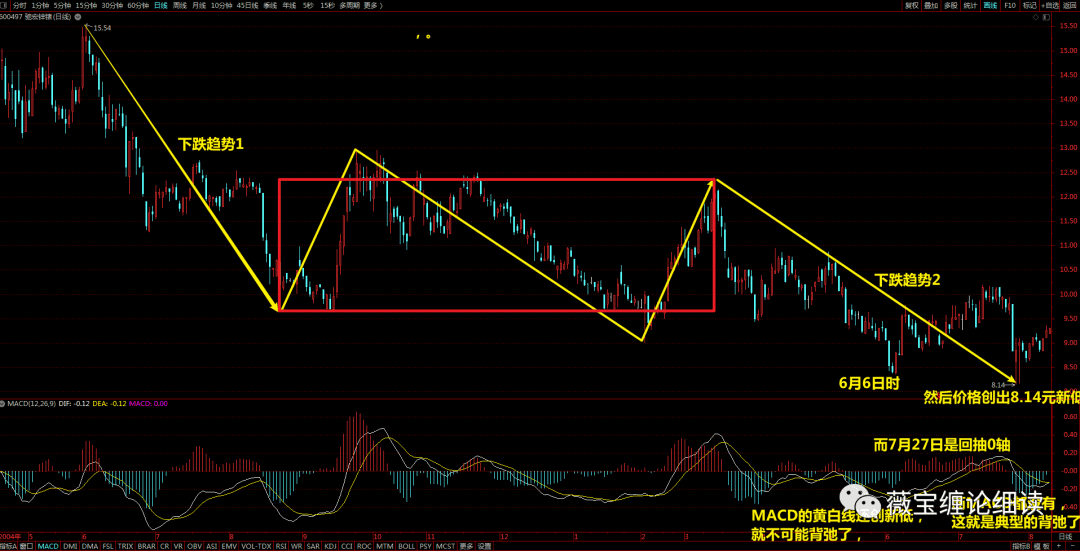Select the 季线 quarterly period
The height and width of the screenshot is (551, 1080).
click(x=270, y=6)
